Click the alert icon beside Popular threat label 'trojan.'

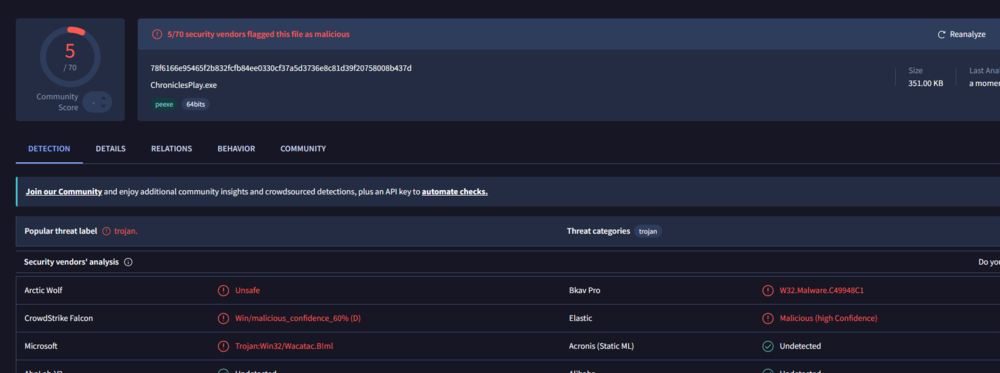coord(107,231)
